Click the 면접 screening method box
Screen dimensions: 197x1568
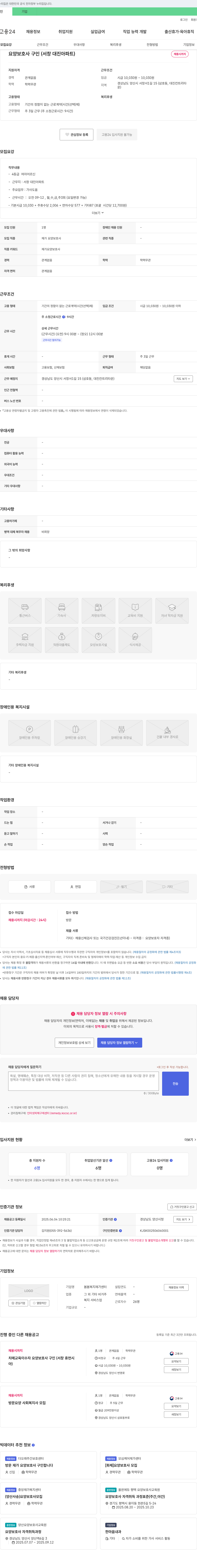tap(75, 887)
